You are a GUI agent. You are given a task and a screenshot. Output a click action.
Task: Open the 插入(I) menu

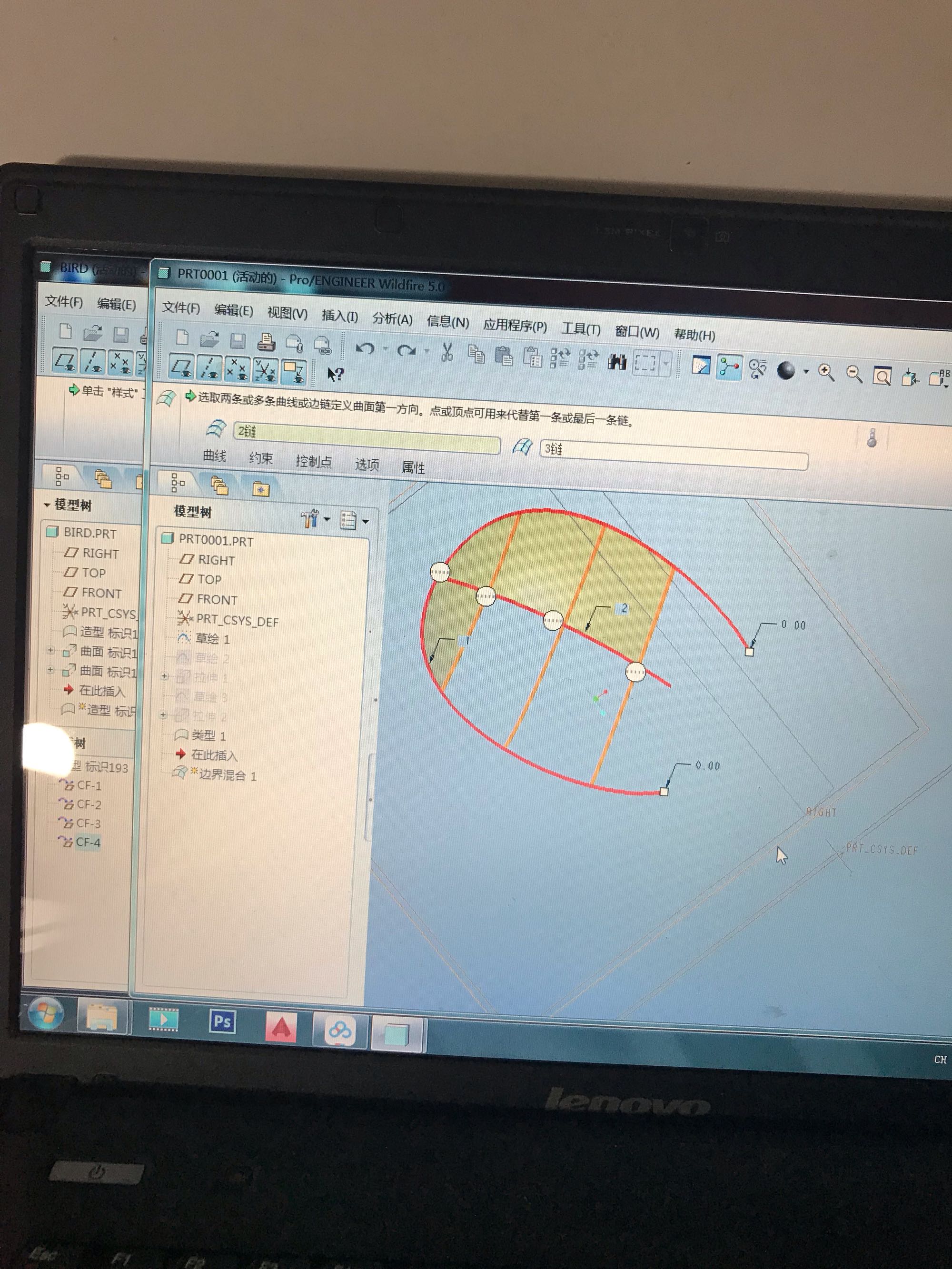340,316
